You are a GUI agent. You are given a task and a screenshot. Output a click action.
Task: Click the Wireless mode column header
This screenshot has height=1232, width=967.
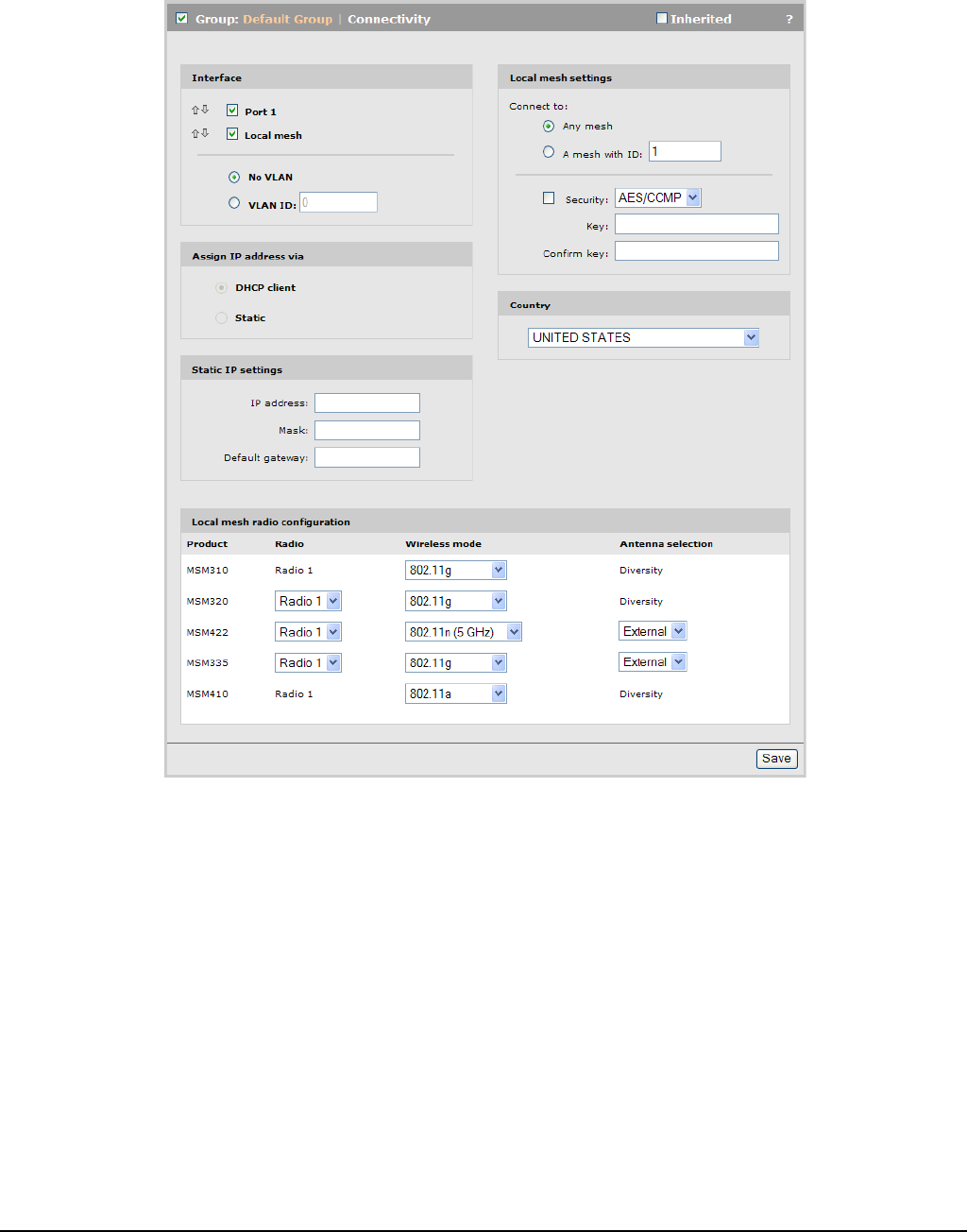444,544
